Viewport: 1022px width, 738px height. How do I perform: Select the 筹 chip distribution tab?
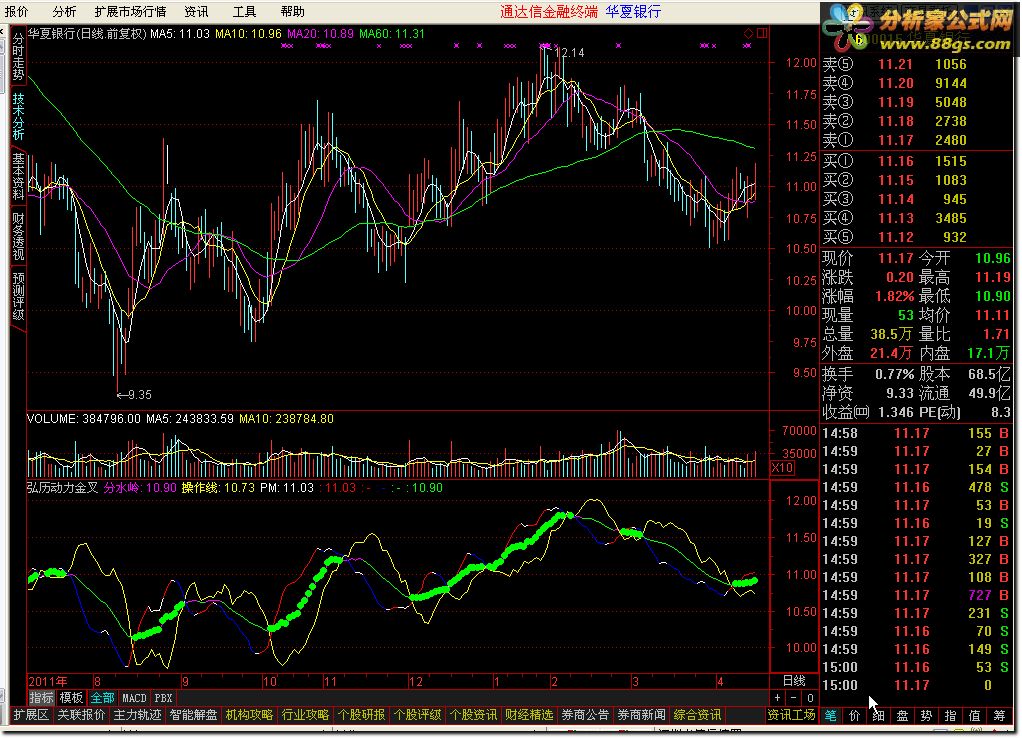coord(999,715)
